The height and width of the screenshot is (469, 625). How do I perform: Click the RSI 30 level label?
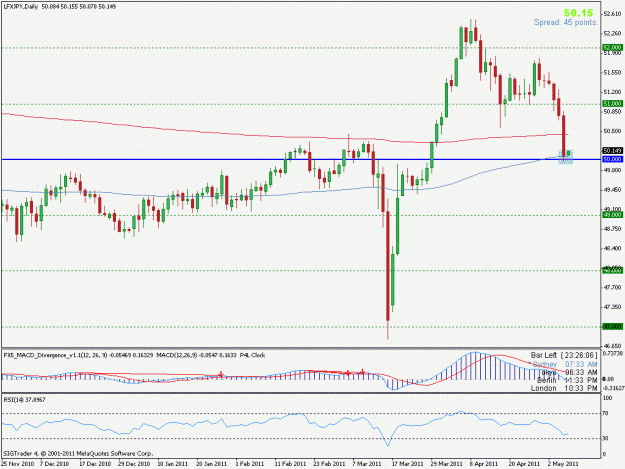[606, 438]
